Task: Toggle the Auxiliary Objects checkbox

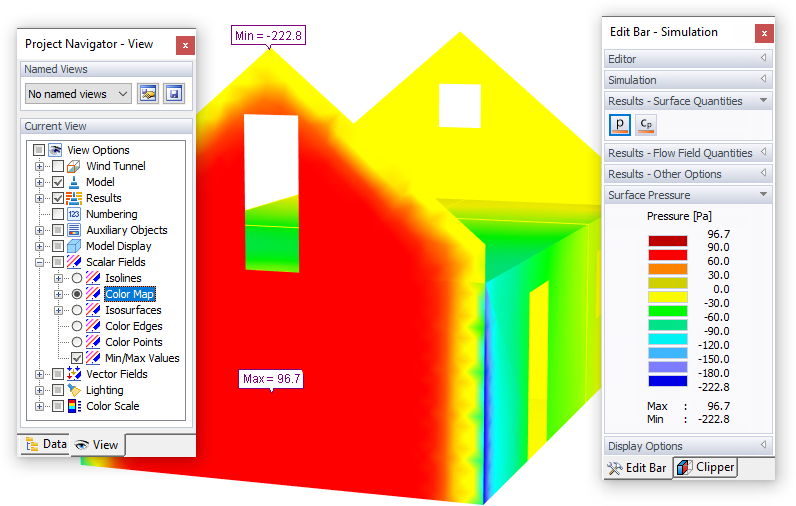Action: (x=58, y=230)
